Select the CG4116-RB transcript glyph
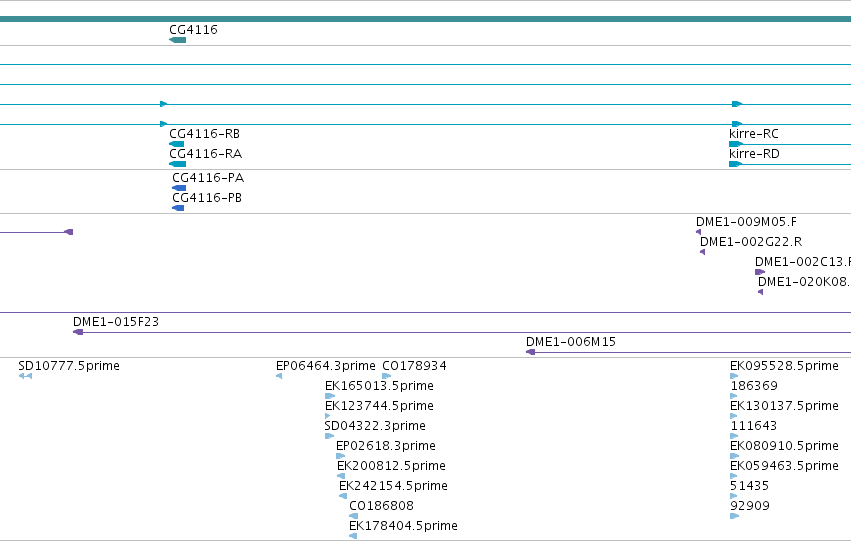This screenshot has height=541, width=851. click(176, 144)
